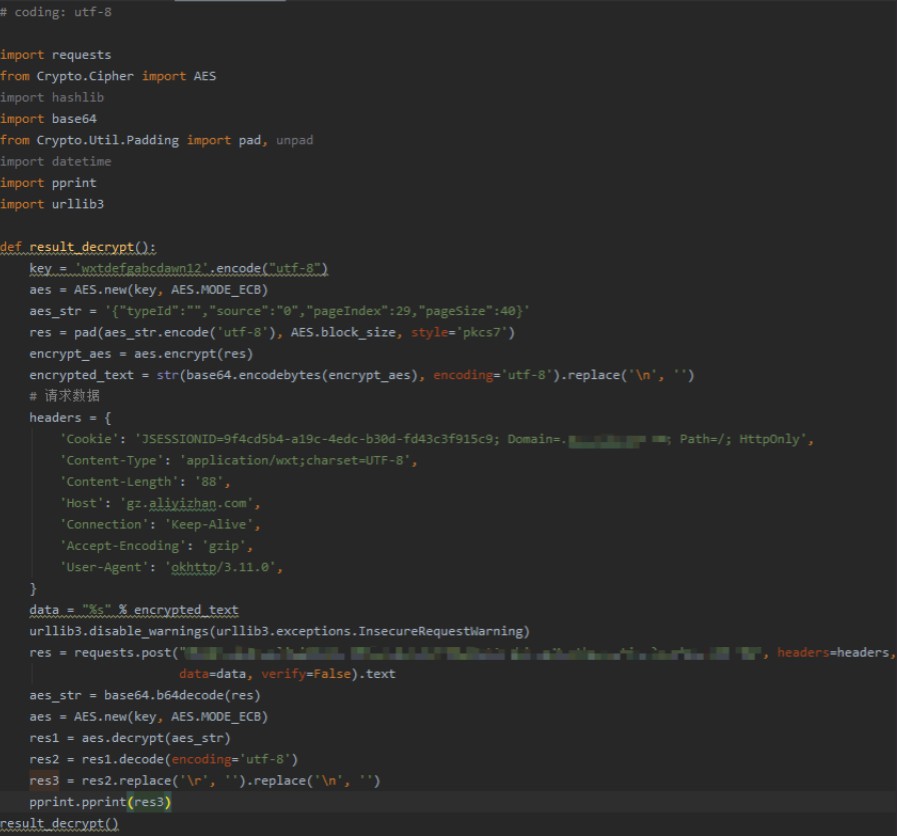Image resolution: width=897 pixels, height=836 pixels.
Task: Click the first 'AES.new(key, AES.MODE_ECB)' line
Action: tap(149, 290)
